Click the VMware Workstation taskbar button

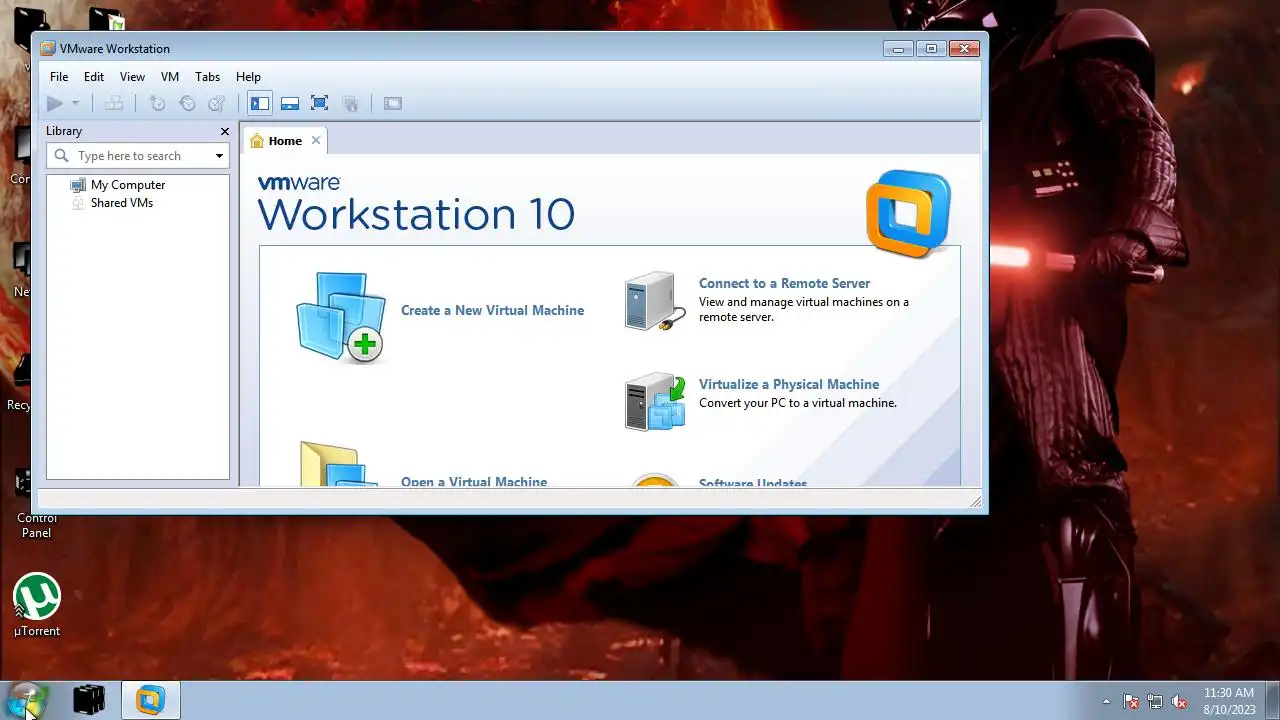point(150,700)
